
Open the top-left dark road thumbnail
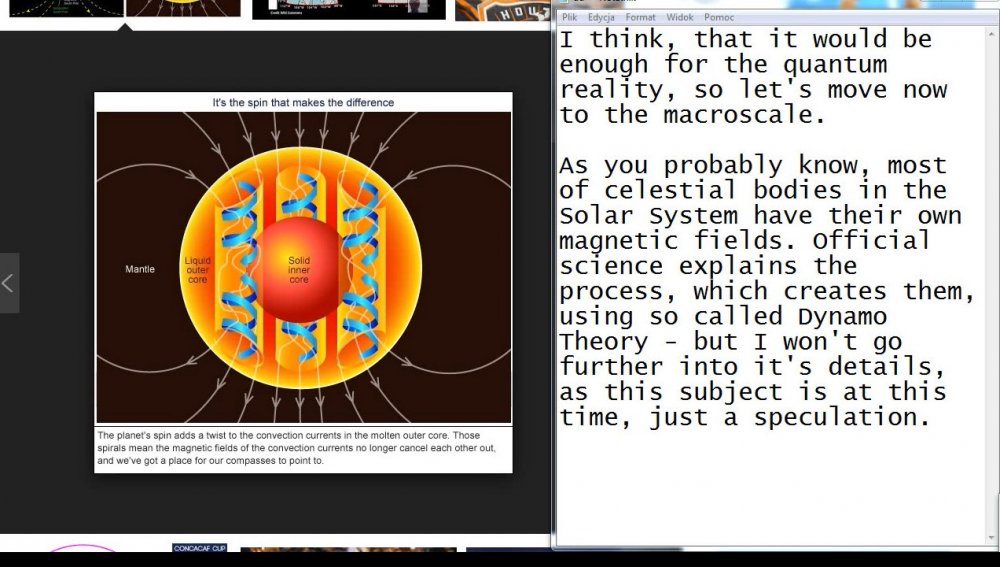pos(62,8)
